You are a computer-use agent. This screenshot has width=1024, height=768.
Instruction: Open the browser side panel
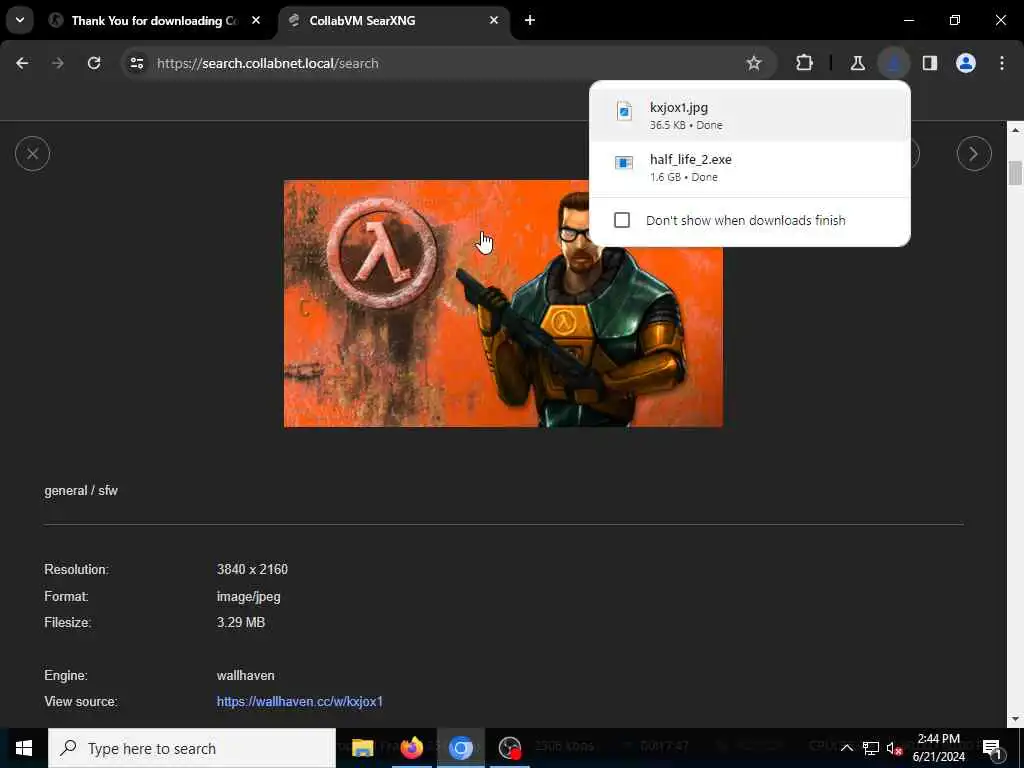(930, 63)
